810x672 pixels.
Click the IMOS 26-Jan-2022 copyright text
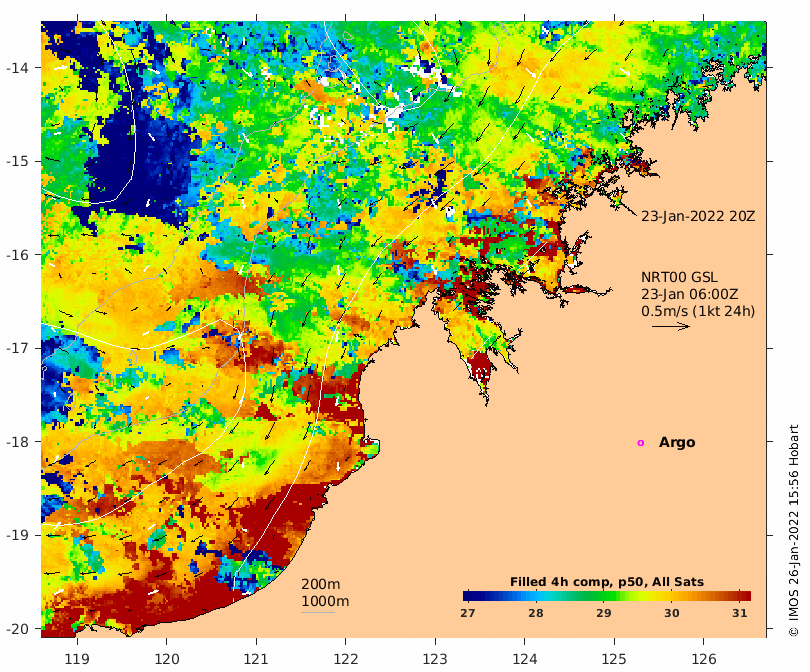click(793, 531)
